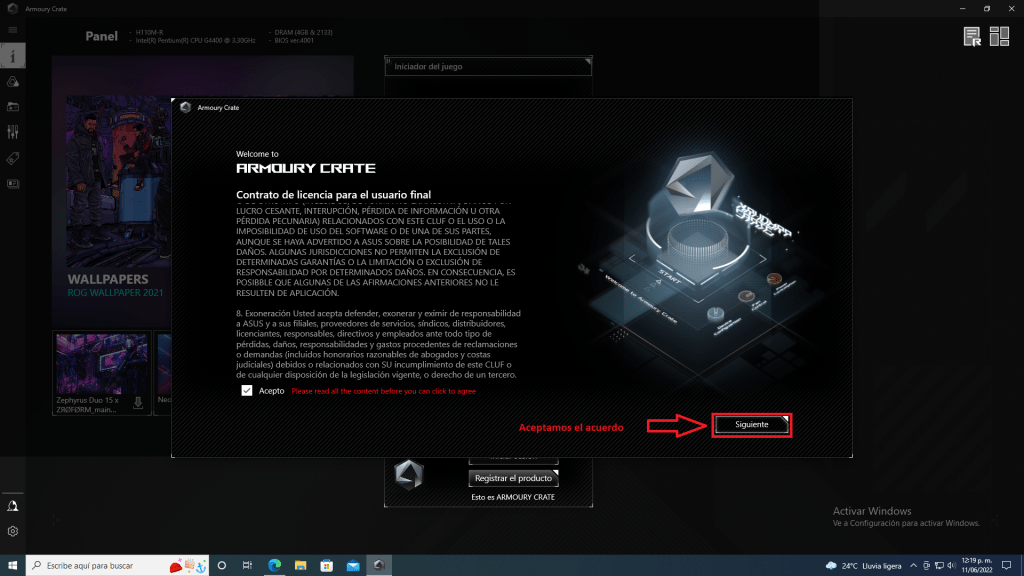This screenshot has width=1024, height=576.
Task: Open Microsoft Edge from the taskbar
Action: (273, 564)
